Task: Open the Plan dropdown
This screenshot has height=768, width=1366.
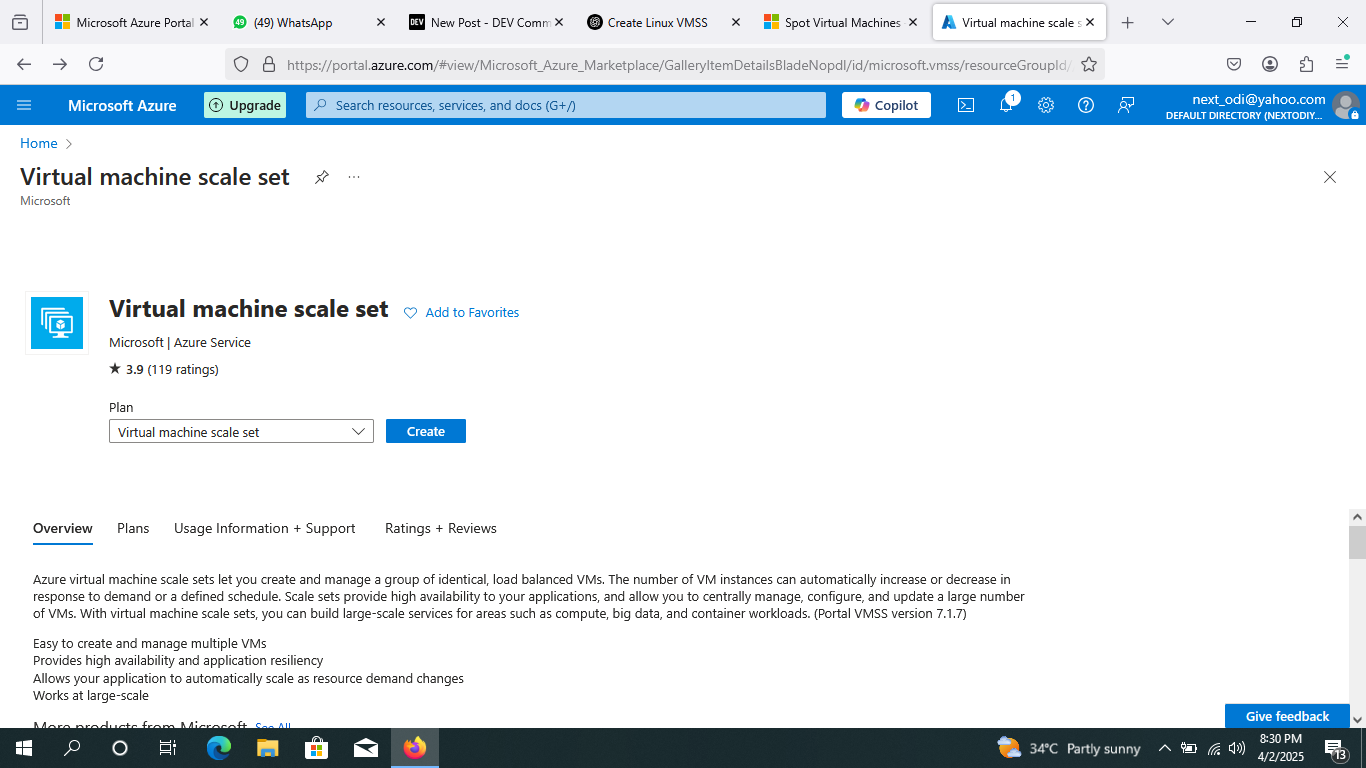Action: (241, 431)
